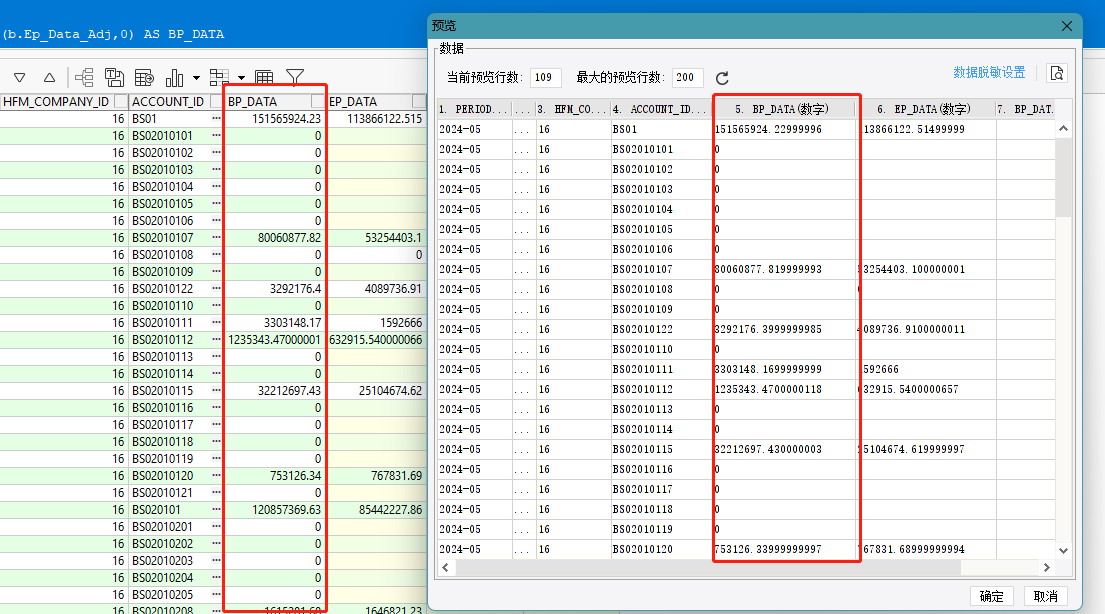The width and height of the screenshot is (1105, 614).
Task: Click the preview horizontal scrollbar
Action: (700, 567)
